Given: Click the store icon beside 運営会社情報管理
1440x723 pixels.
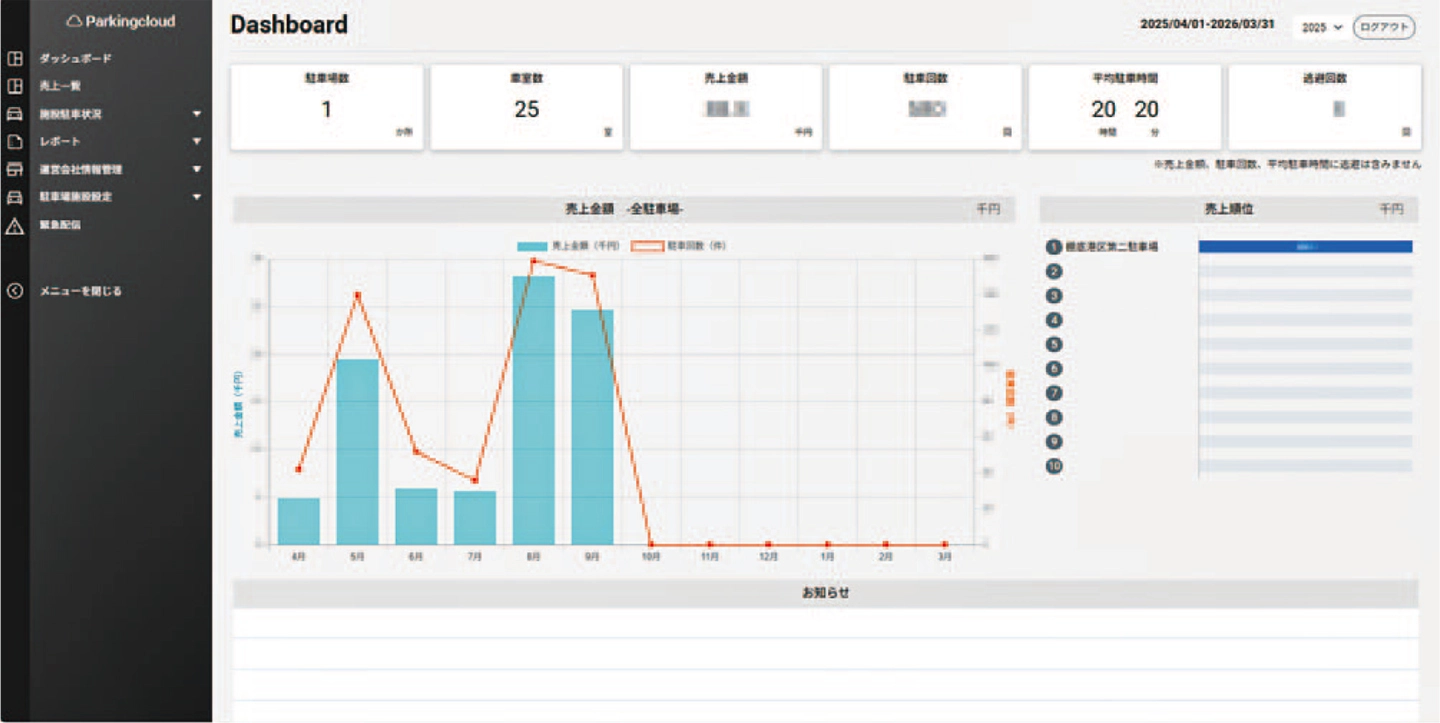Looking at the screenshot, I should (15, 170).
